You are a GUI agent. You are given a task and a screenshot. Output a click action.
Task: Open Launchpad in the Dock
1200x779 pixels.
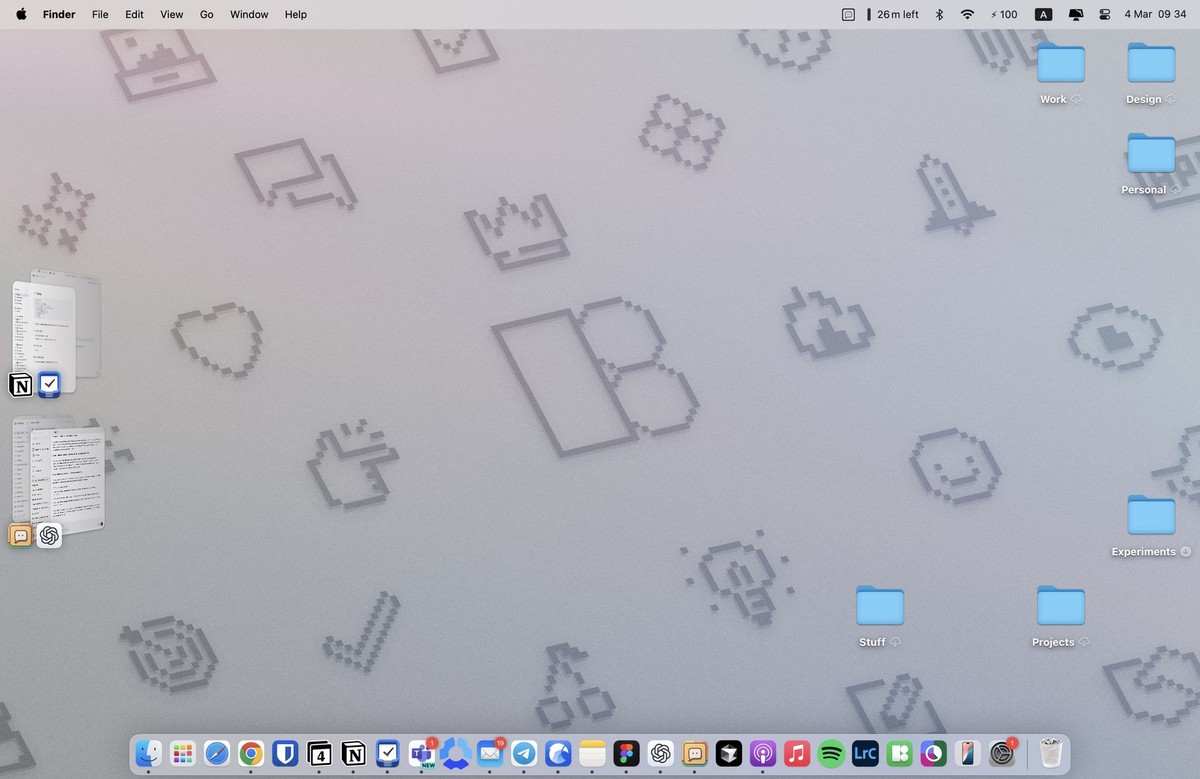pos(182,753)
